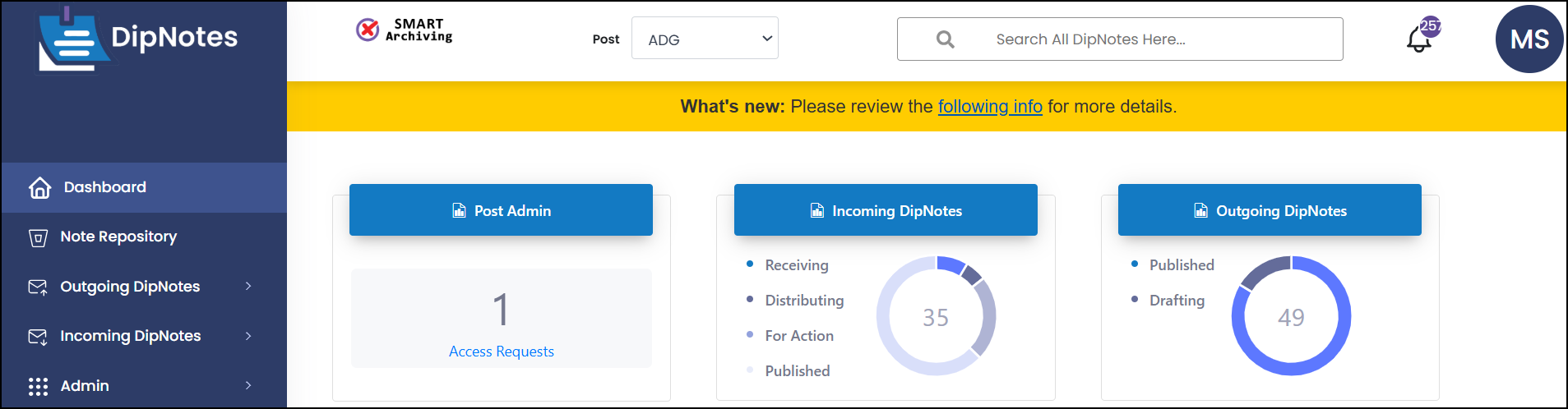Open the Access Requests link

502,352
